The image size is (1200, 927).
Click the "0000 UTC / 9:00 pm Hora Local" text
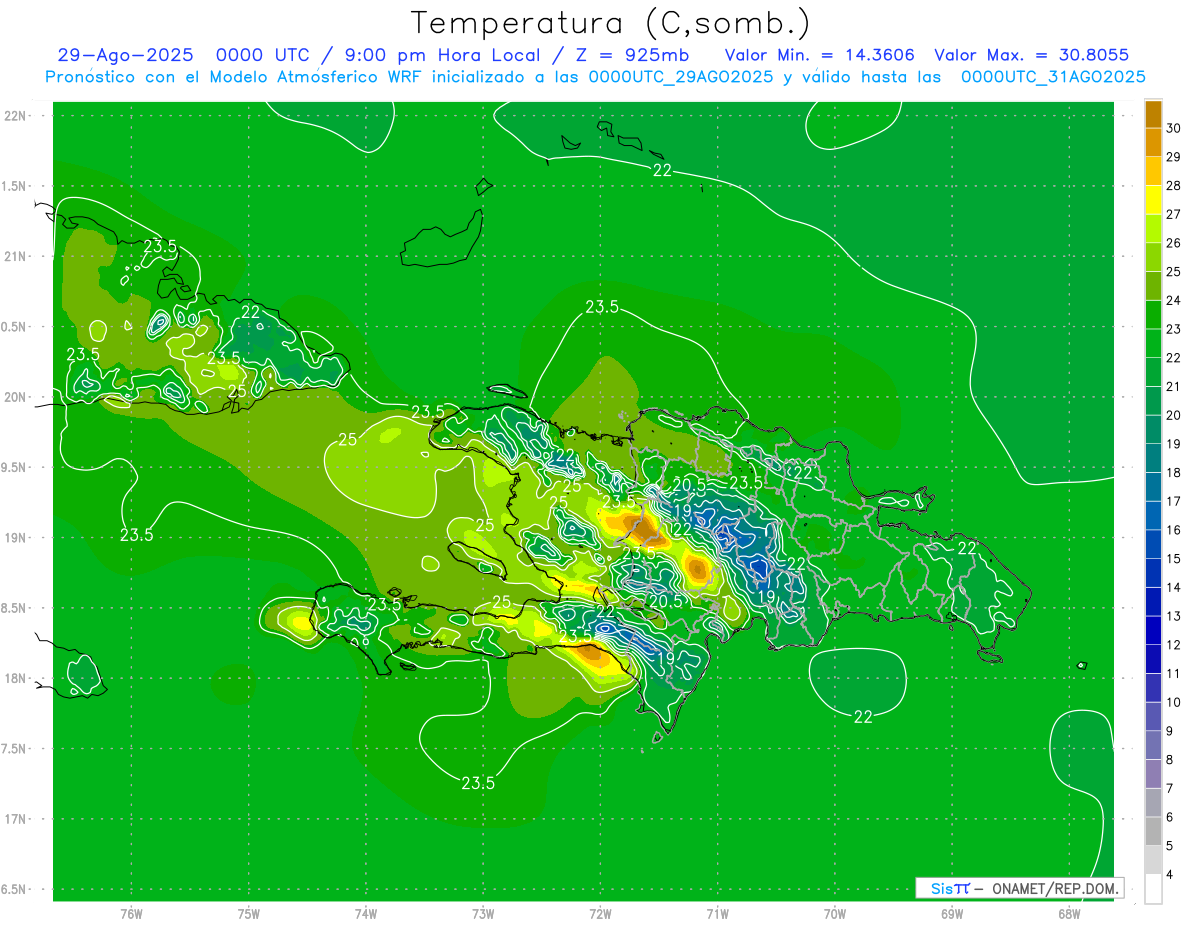(377, 56)
